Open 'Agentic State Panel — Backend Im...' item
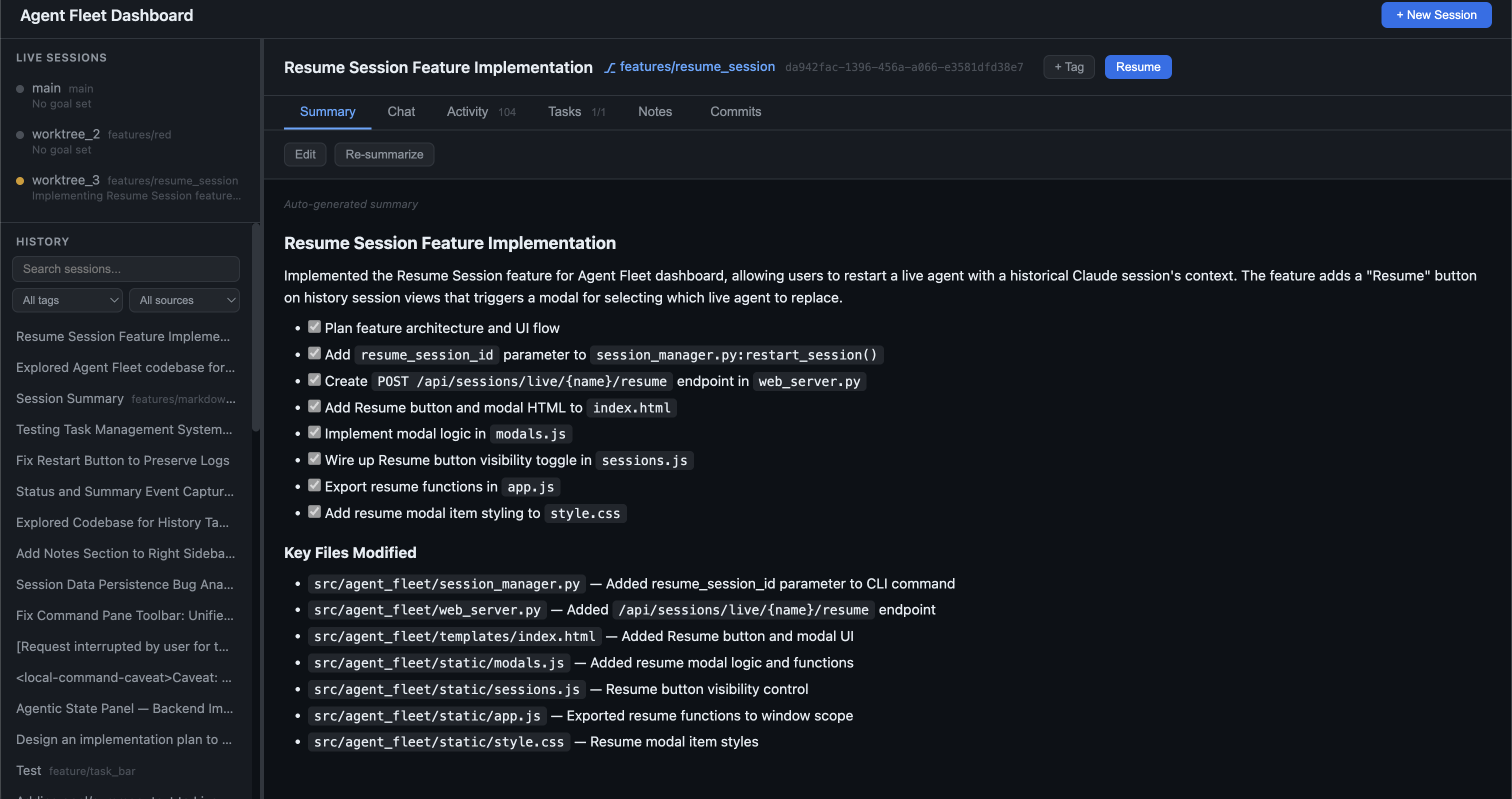Viewport: 1512px width, 799px height. click(125, 708)
